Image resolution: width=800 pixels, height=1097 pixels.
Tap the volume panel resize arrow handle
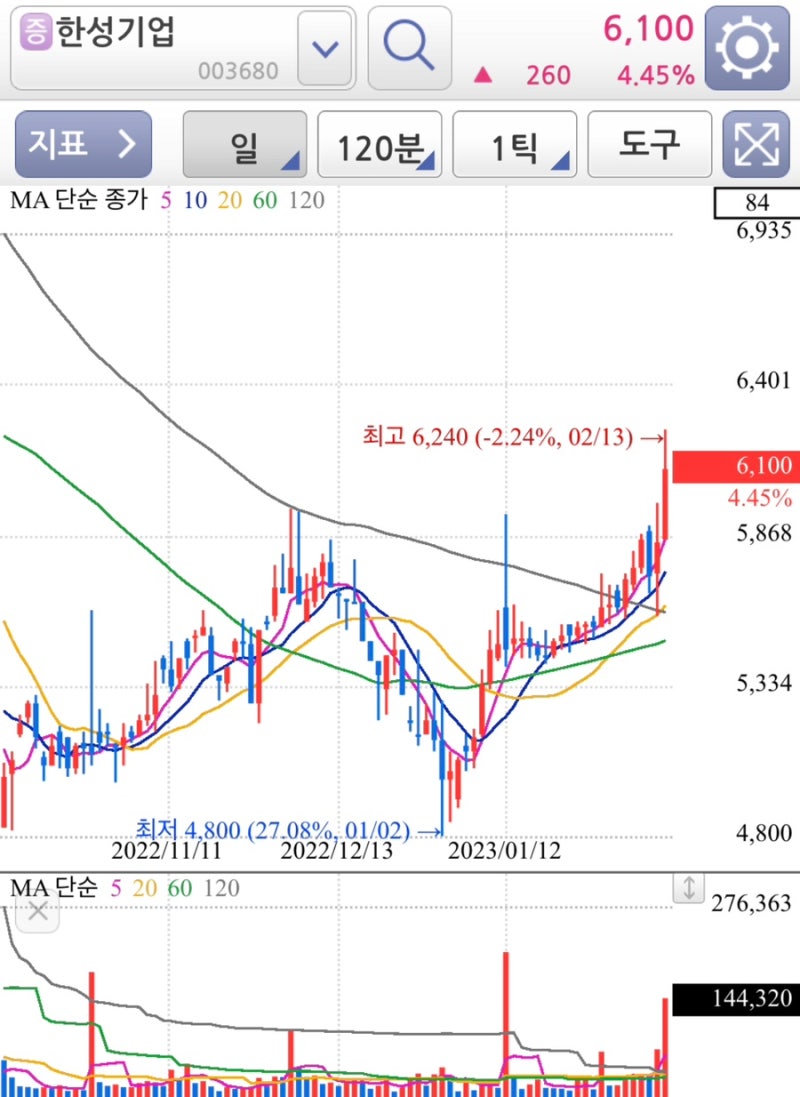pyautogui.click(x=689, y=888)
